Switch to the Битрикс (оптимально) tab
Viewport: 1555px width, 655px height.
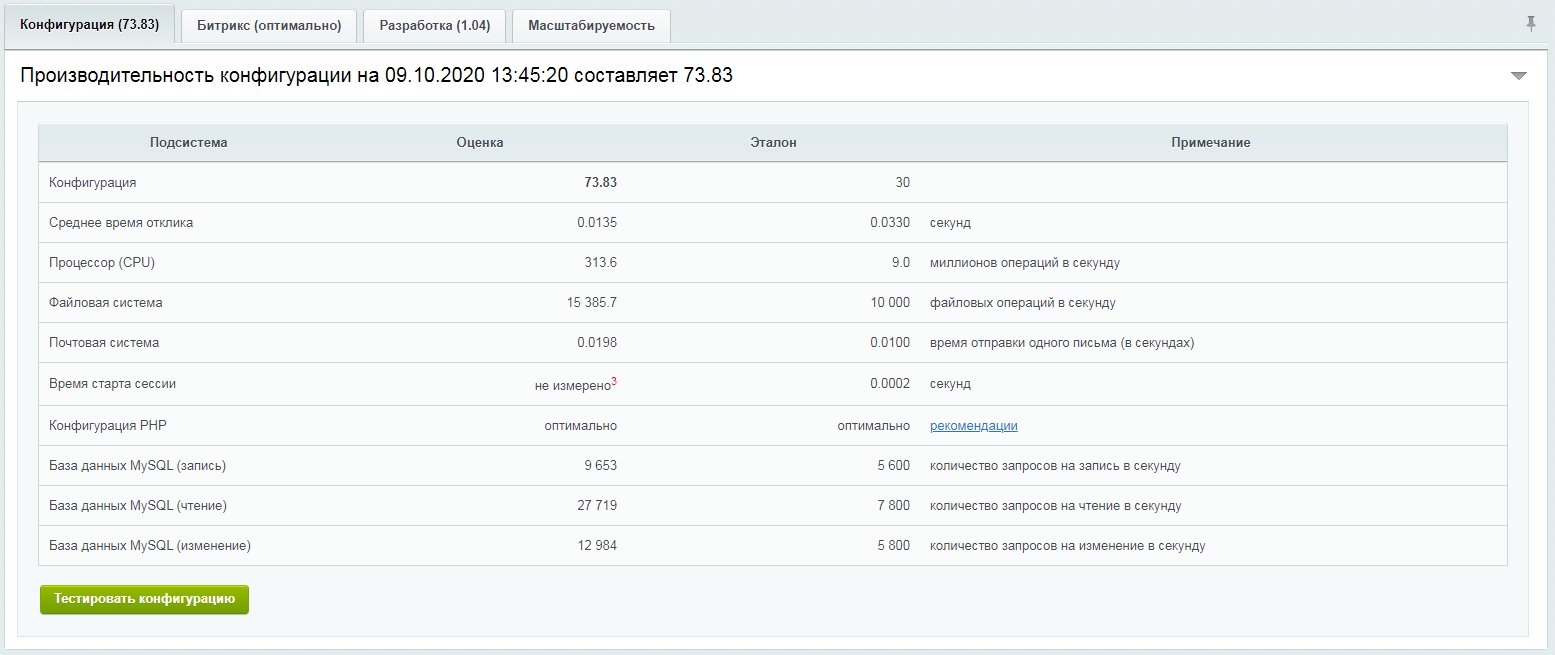(x=269, y=26)
